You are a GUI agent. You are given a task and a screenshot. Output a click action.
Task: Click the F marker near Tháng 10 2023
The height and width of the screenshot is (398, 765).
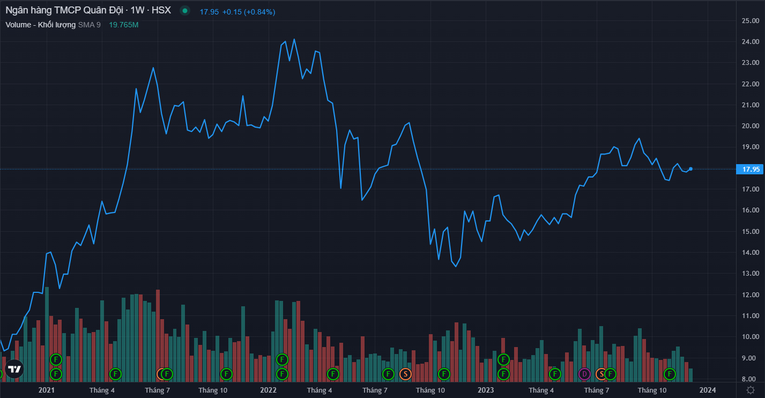(669, 374)
